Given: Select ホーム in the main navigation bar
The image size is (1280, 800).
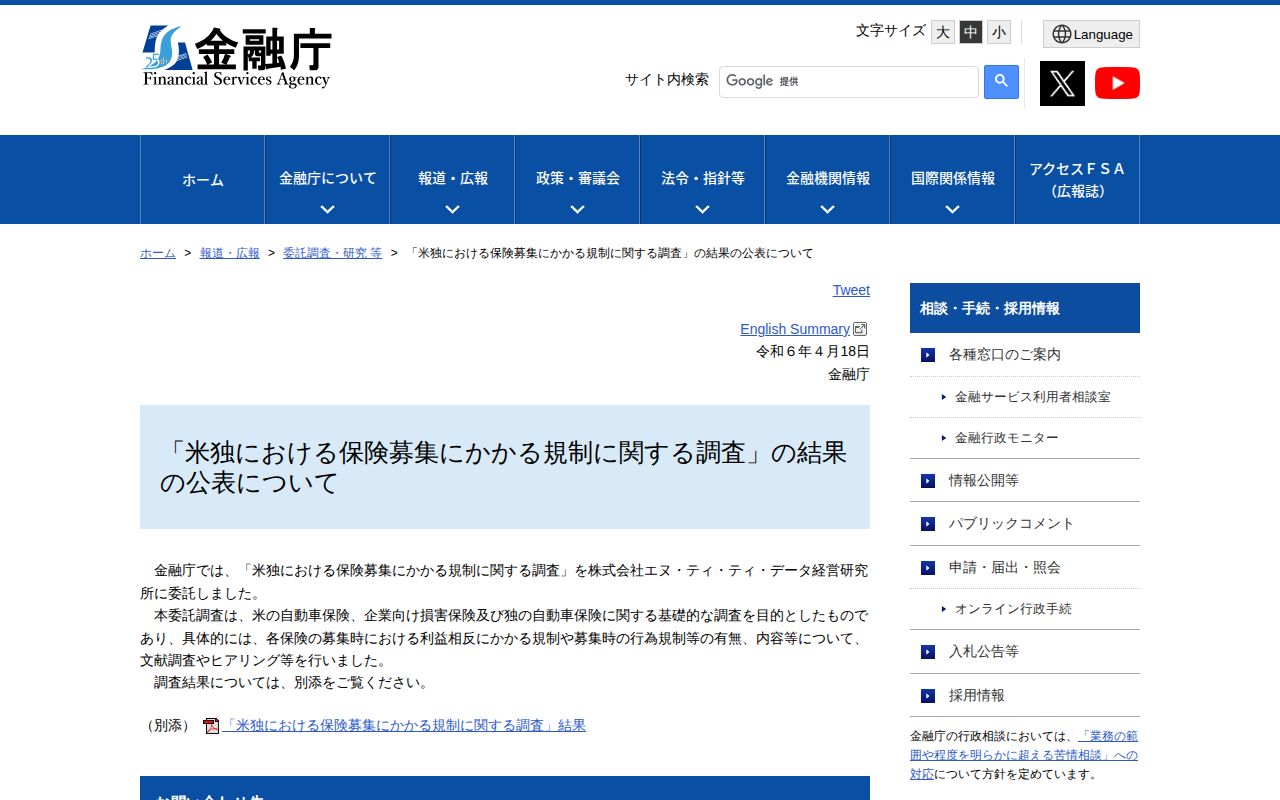Looking at the screenshot, I should coord(202,179).
